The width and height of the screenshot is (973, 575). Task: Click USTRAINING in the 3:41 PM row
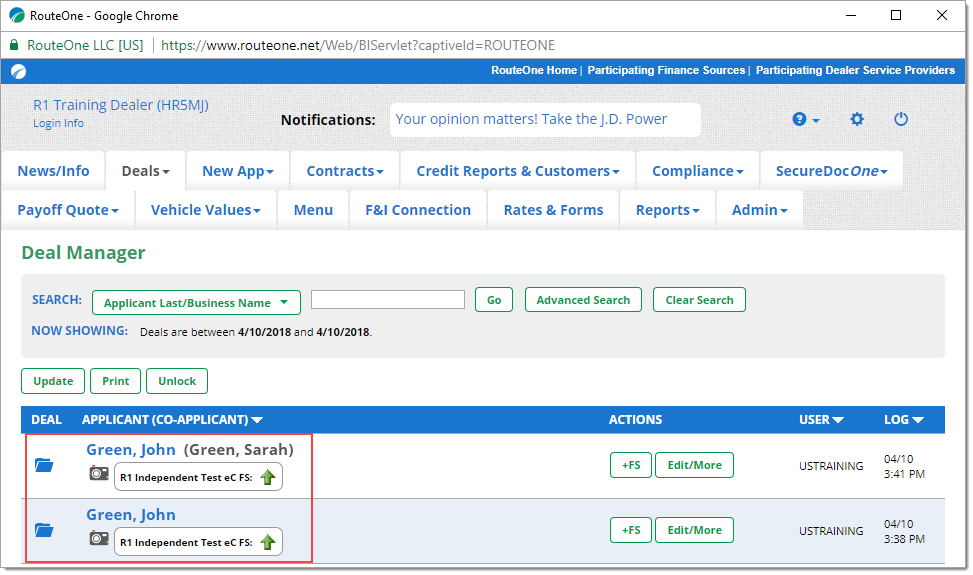pos(831,466)
